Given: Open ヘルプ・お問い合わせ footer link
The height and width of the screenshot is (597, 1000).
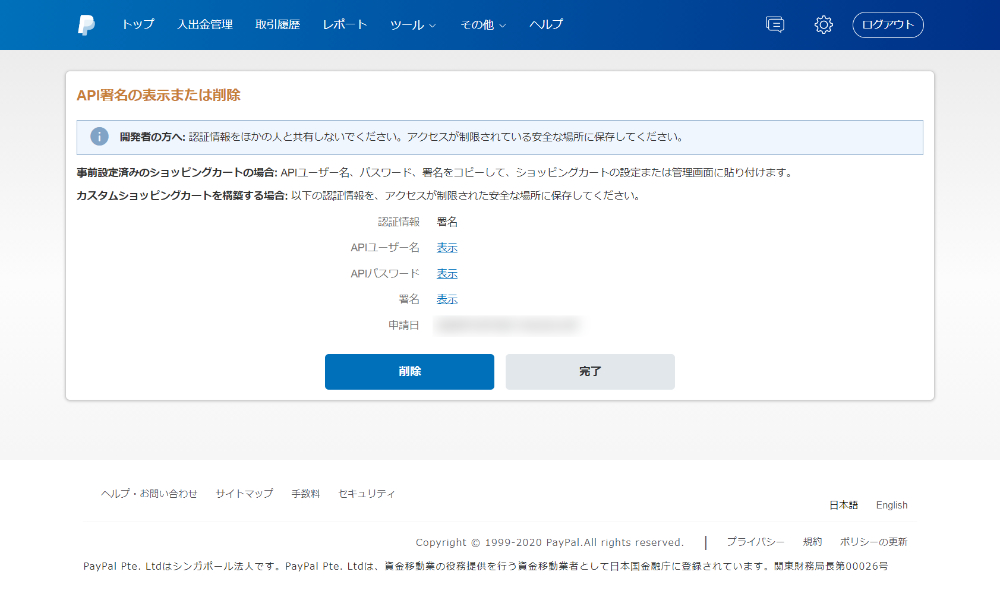Looking at the screenshot, I should pos(149,494).
